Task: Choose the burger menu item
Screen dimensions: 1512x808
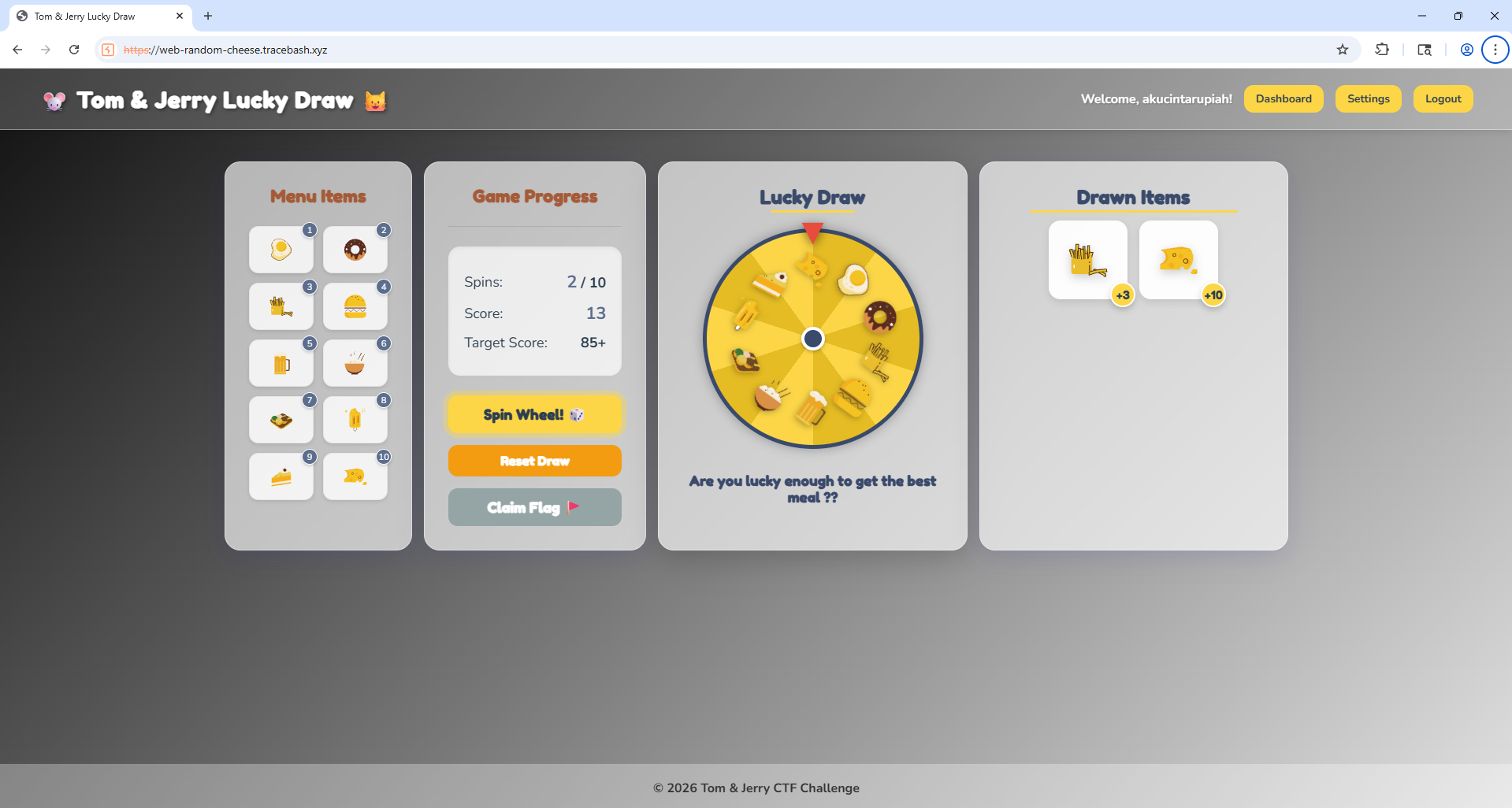Action: 355,306
